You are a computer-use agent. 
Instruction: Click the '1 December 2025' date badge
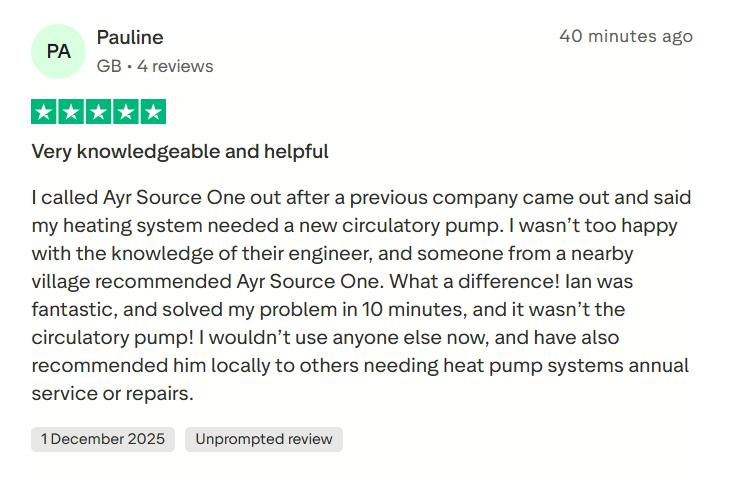tap(103, 439)
